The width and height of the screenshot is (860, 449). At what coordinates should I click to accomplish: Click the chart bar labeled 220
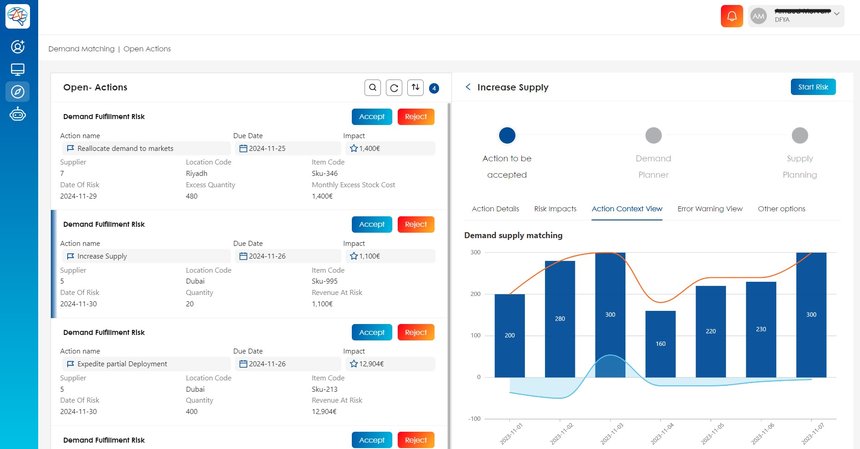tap(711, 331)
